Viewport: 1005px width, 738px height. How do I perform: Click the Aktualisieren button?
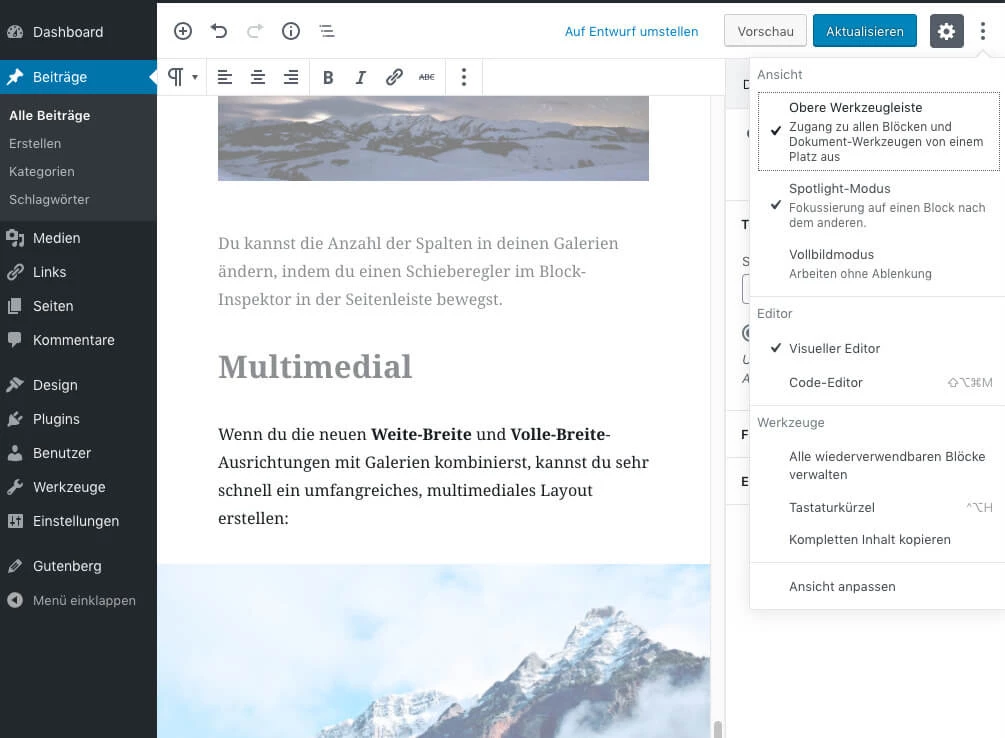pos(864,31)
